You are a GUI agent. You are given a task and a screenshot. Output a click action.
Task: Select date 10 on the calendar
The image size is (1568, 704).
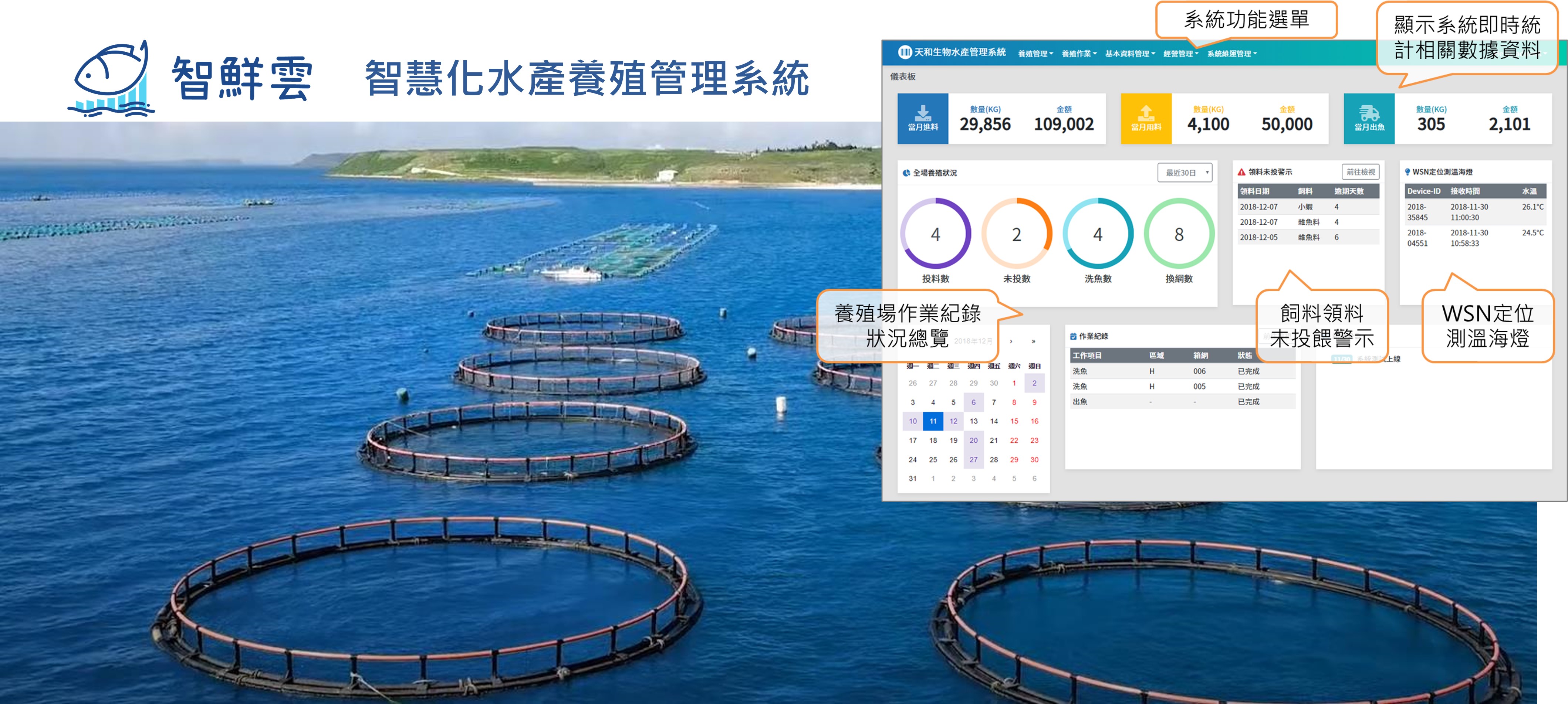coord(912,421)
